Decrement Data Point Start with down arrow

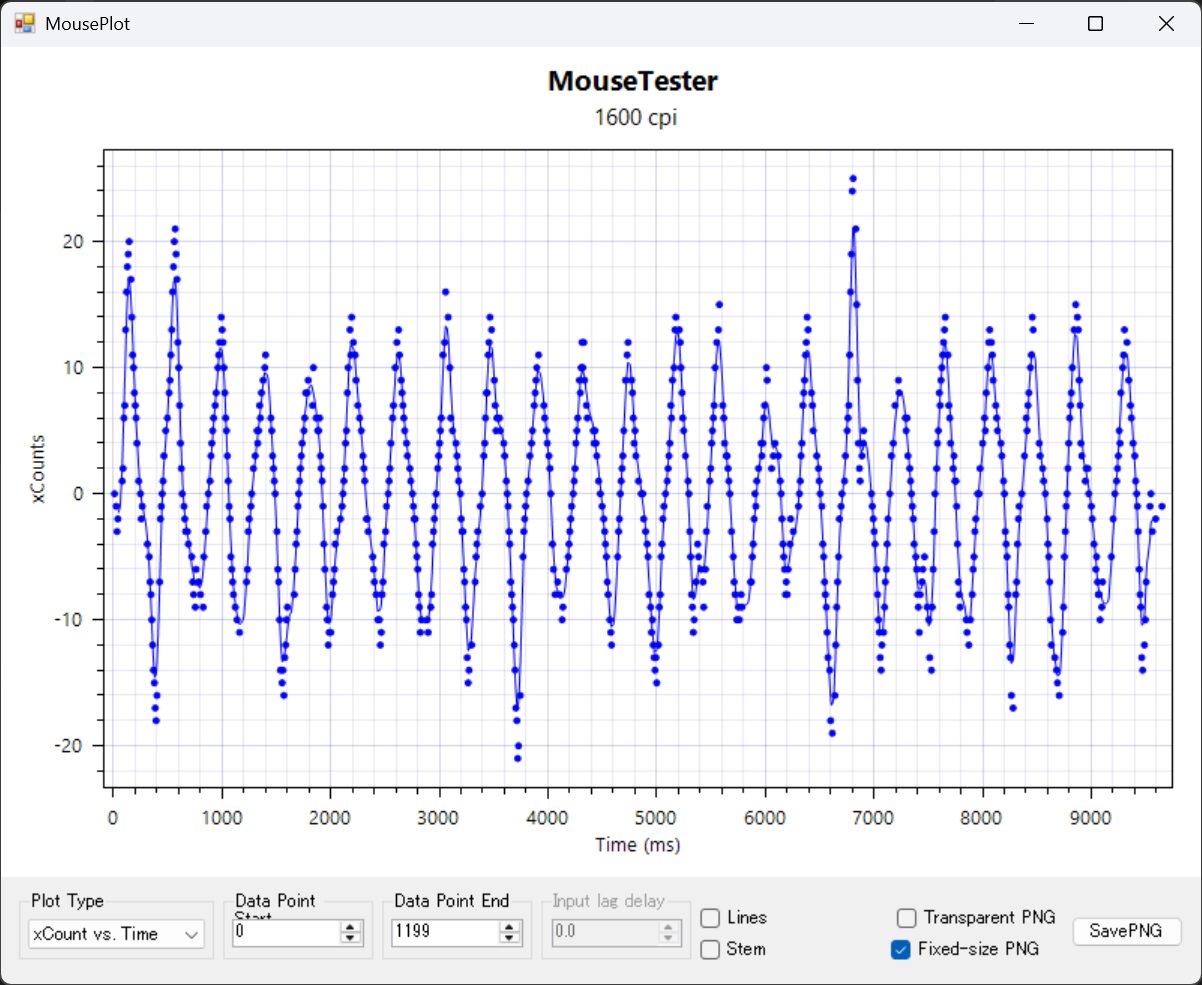(350, 938)
